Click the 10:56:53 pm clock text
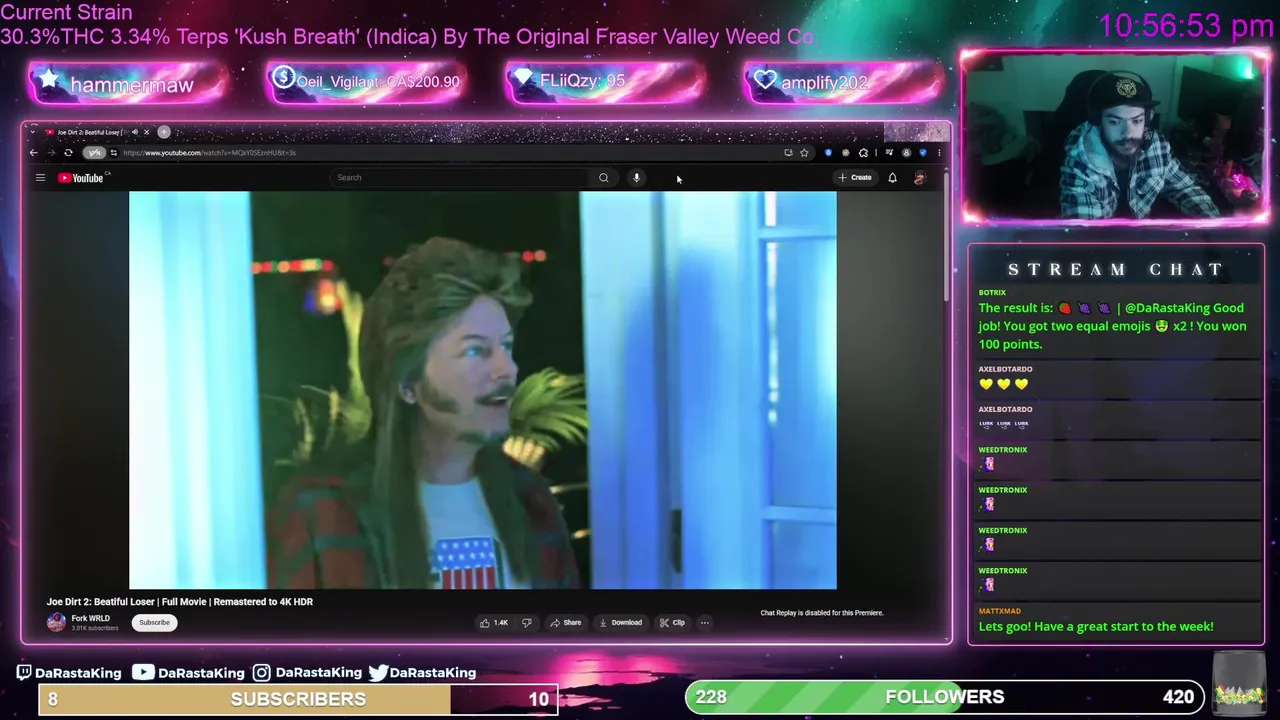The image size is (1280, 720). click(x=1185, y=26)
